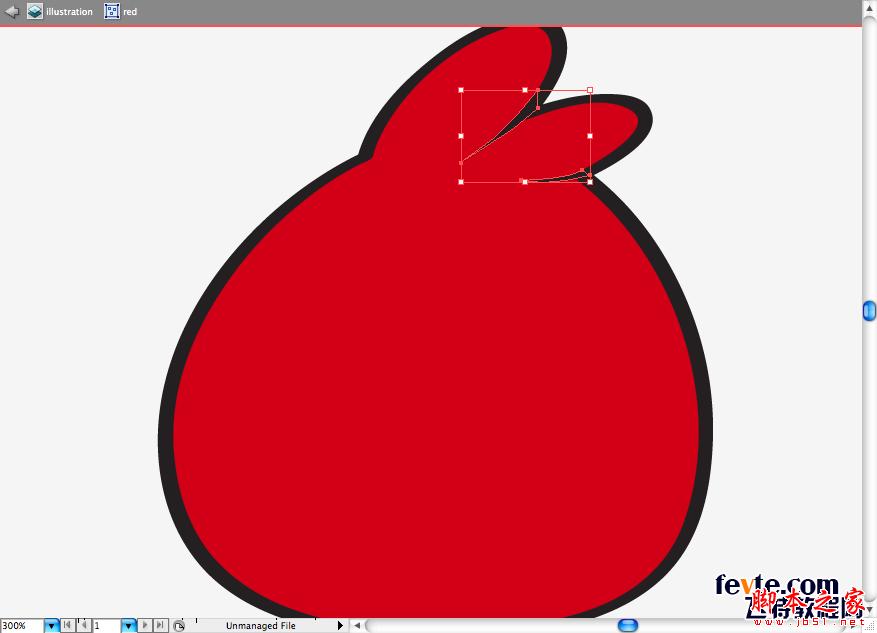Screen dimensions: 877x633
Task: Click the bounding box top-left corner handle
Action: pos(461,90)
